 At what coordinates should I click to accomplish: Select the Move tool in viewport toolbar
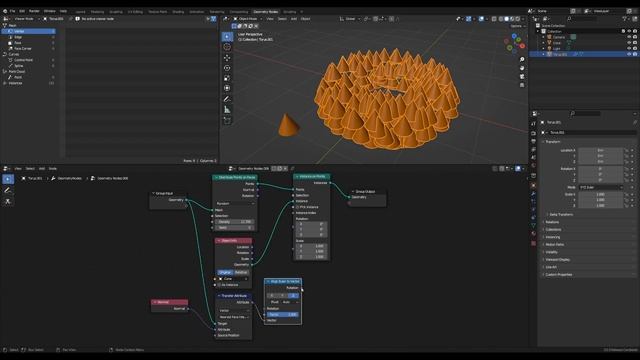pos(227,58)
